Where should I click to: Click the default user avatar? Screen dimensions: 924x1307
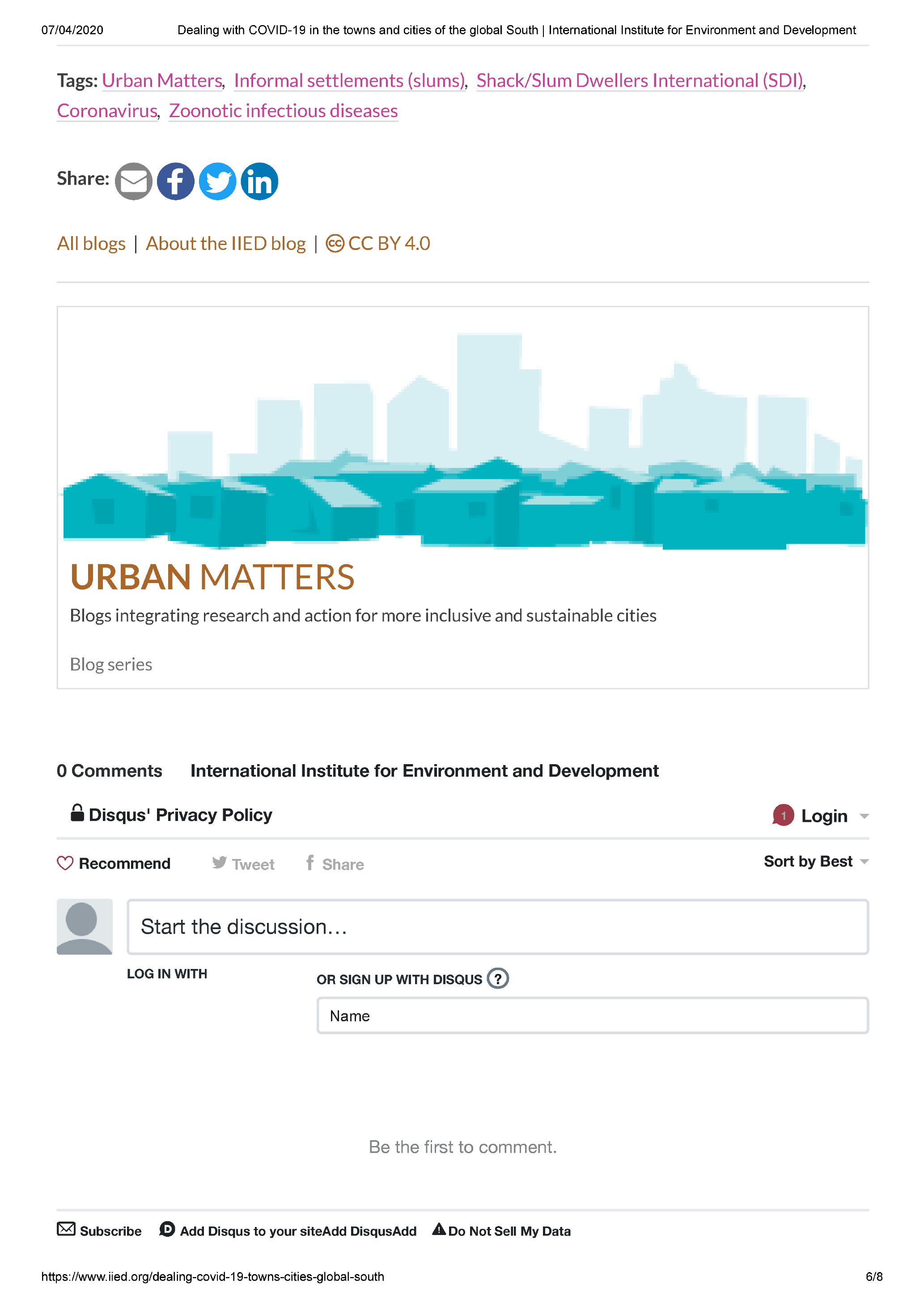pos(84,926)
